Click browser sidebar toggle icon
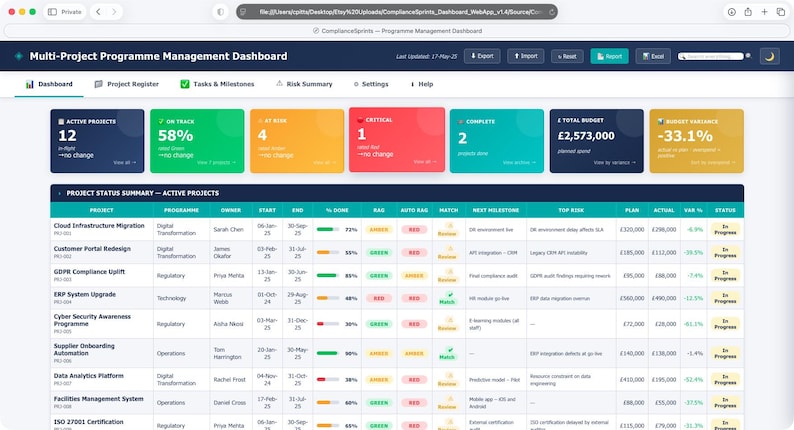 (52, 12)
